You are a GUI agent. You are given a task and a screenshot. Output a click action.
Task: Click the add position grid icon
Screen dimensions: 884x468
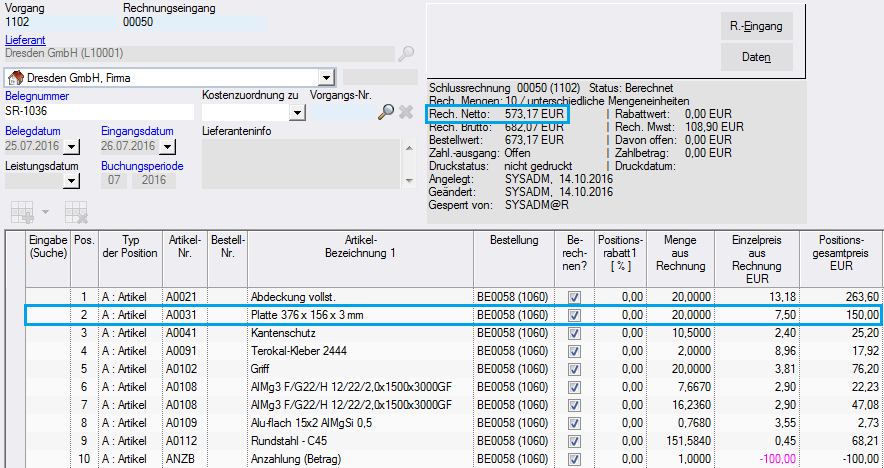(21, 211)
